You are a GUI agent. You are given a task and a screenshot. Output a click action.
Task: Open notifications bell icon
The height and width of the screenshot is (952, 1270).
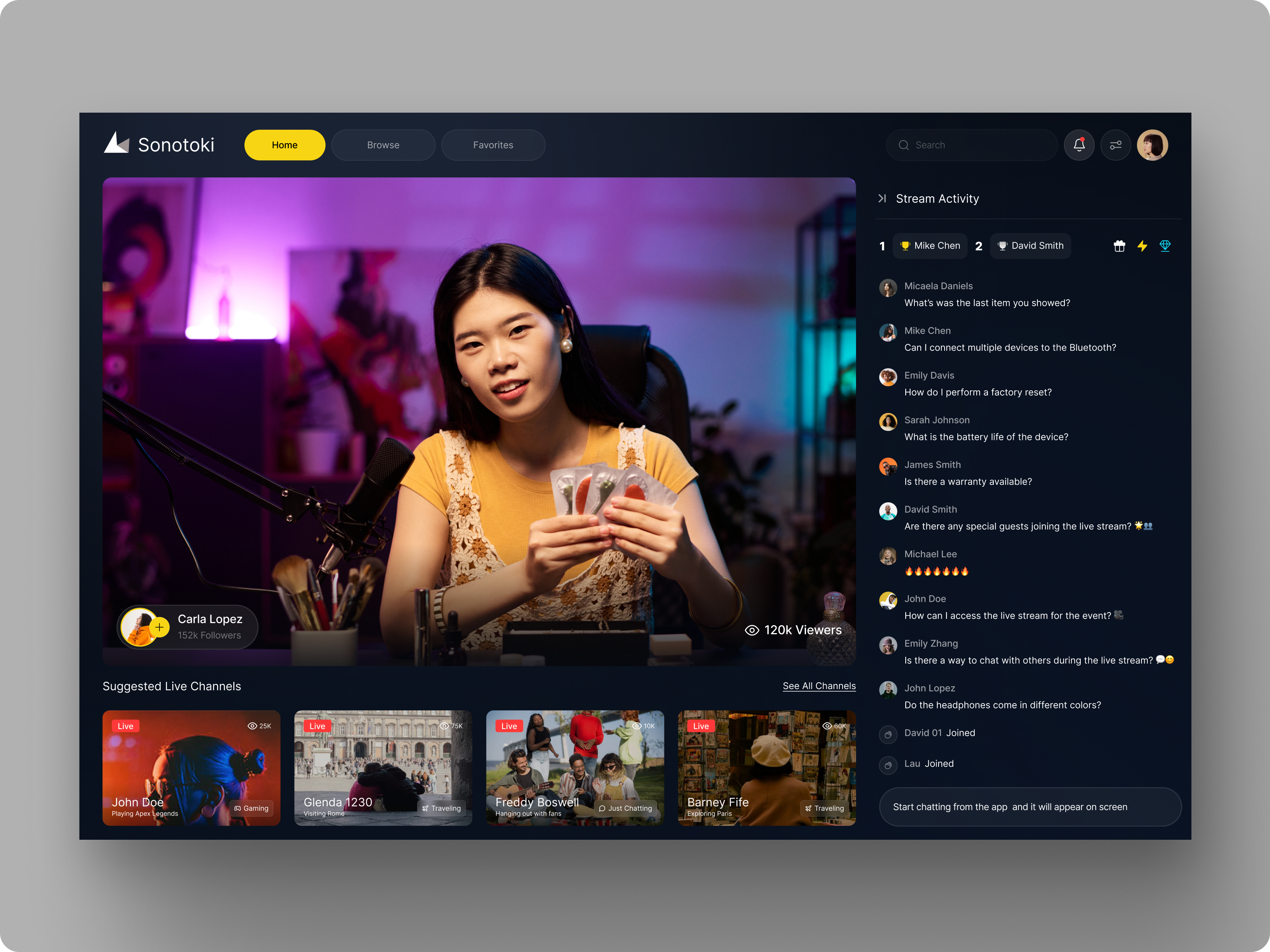tap(1079, 145)
